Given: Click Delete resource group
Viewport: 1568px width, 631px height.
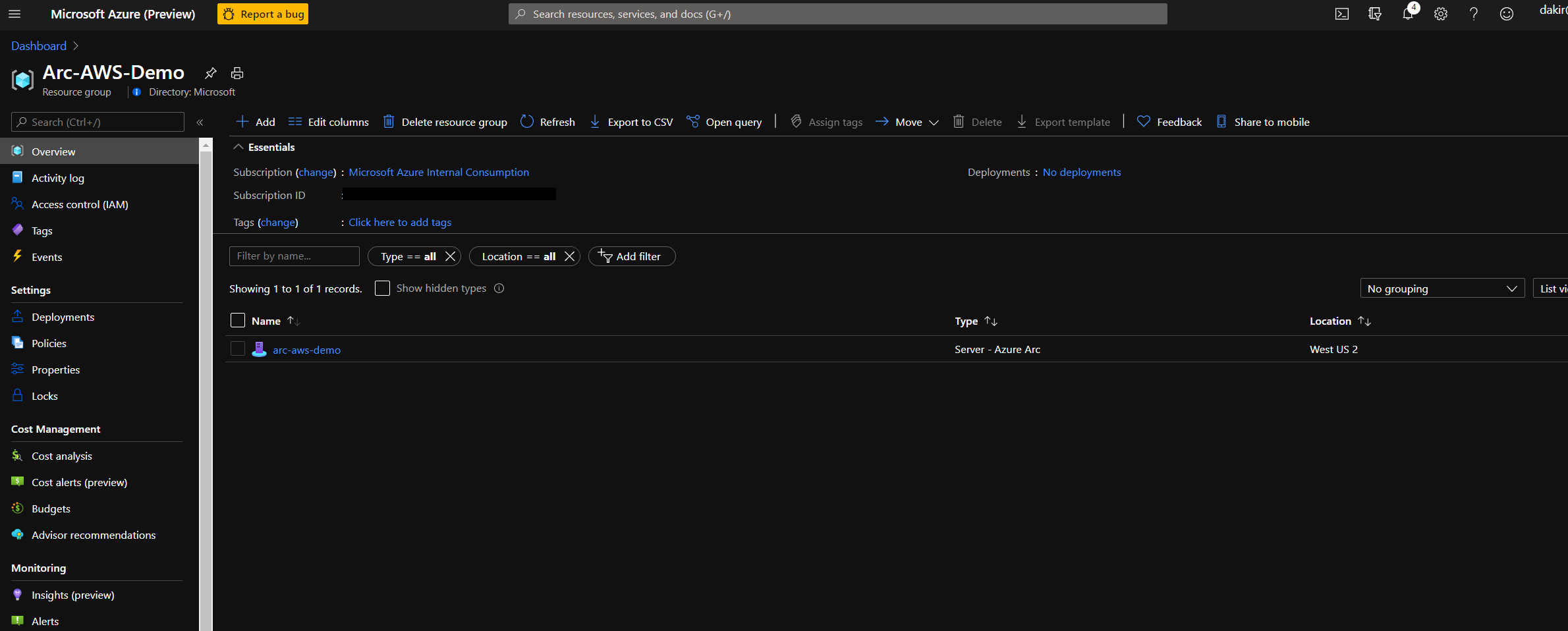Looking at the screenshot, I should pos(445,122).
